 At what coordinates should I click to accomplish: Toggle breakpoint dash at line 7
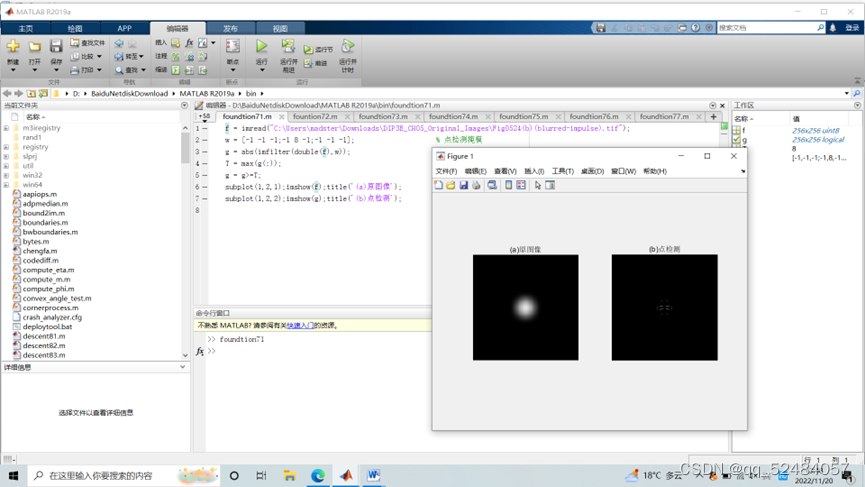(x=205, y=199)
